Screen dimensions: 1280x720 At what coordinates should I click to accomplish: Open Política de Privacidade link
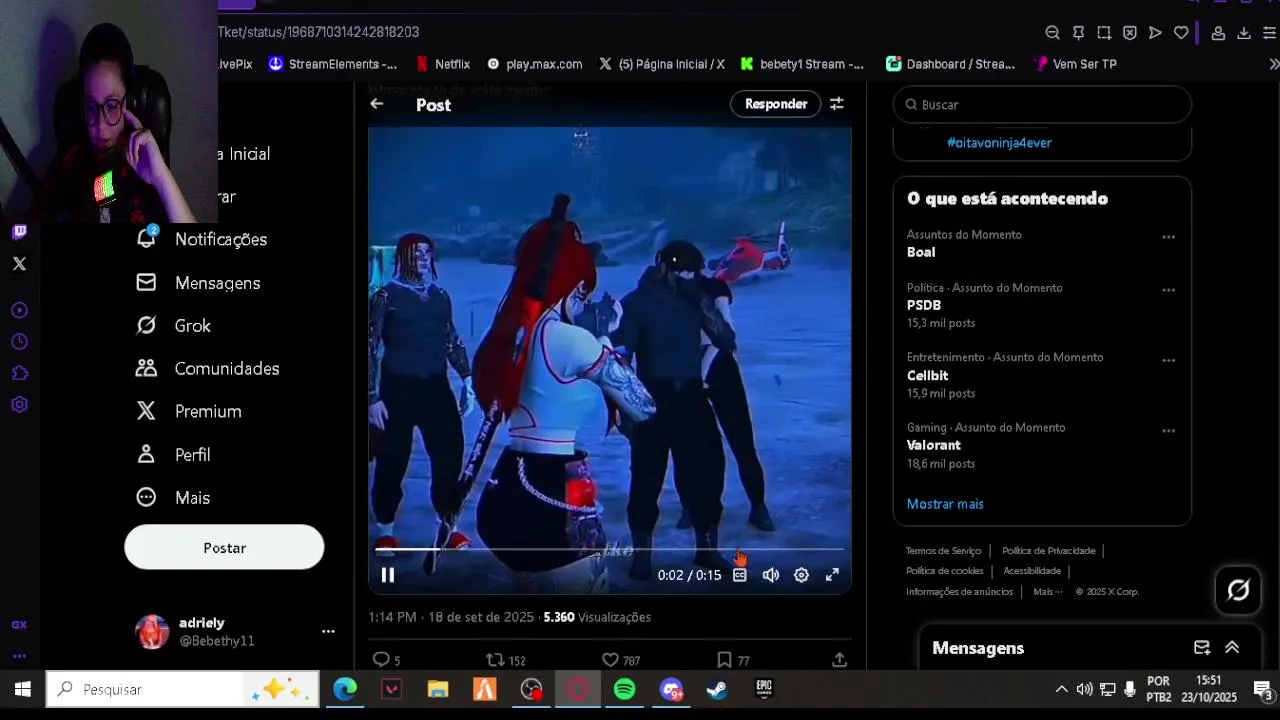tap(1048, 551)
